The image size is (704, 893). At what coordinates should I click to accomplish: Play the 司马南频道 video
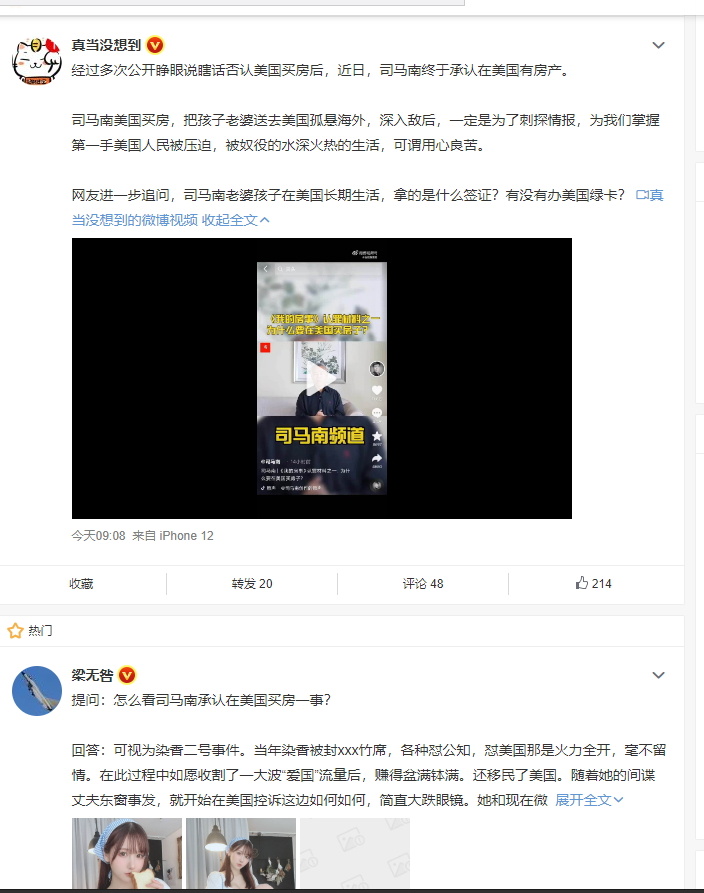322,378
